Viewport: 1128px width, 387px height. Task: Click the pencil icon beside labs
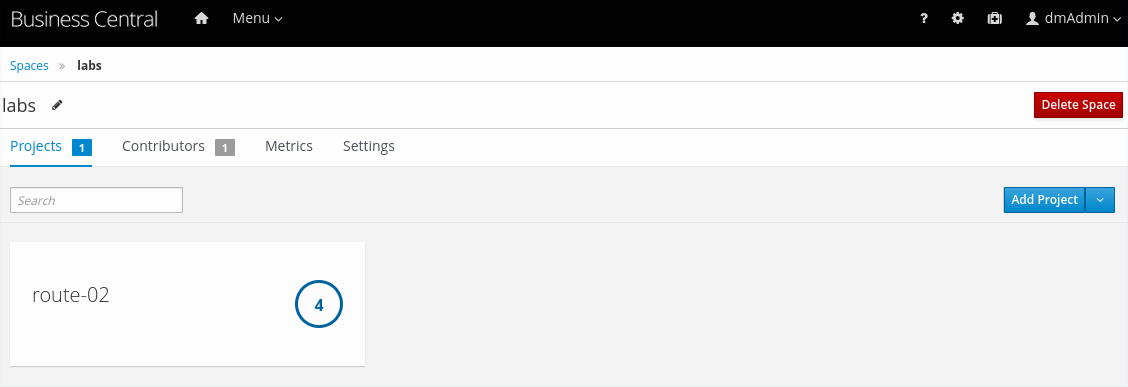tap(58, 106)
